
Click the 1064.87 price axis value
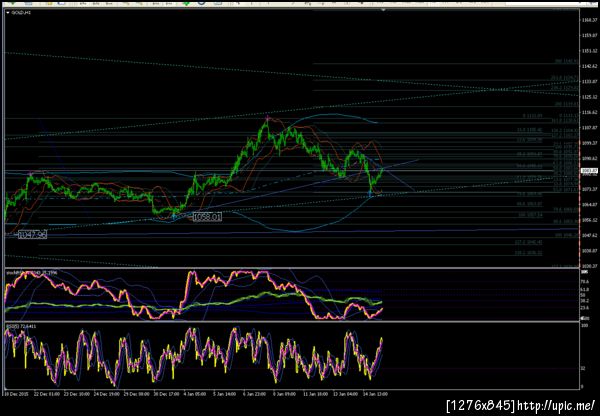point(590,205)
